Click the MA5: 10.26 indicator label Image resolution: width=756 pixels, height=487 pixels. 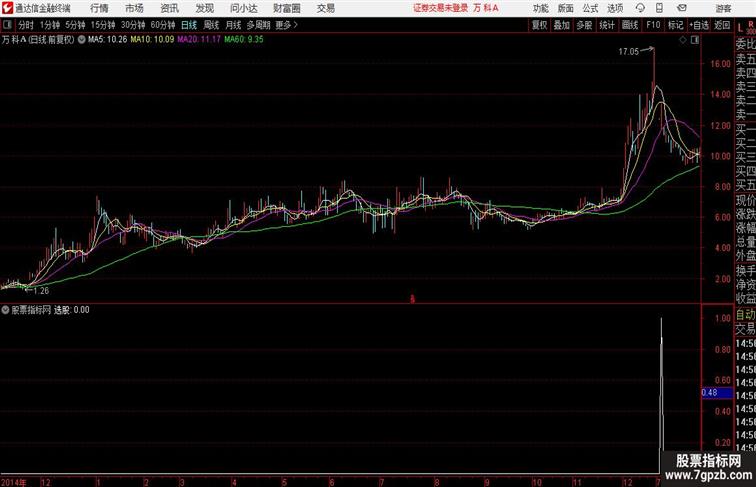coord(108,40)
